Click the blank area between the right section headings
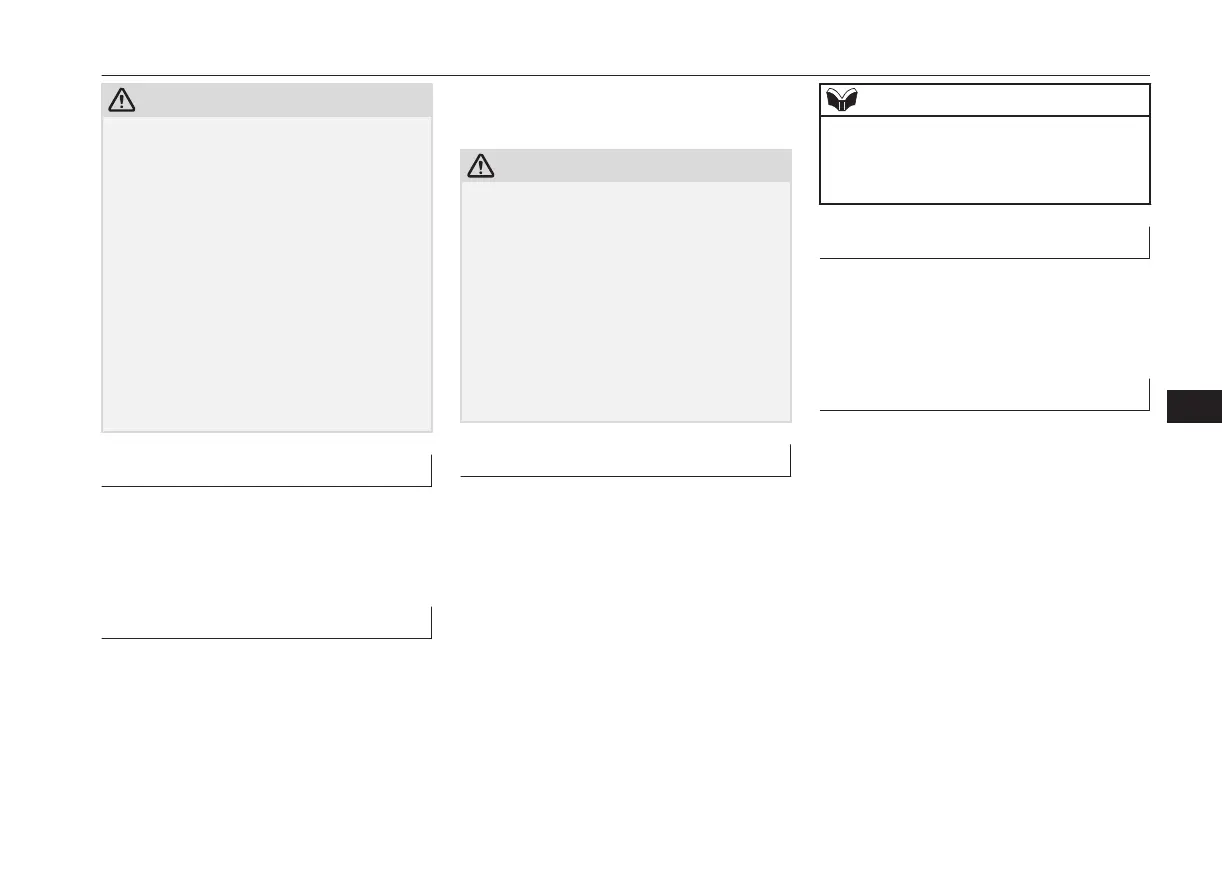Viewport: 1222px width, 871px height. pyautogui.click(x=985, y=318)
